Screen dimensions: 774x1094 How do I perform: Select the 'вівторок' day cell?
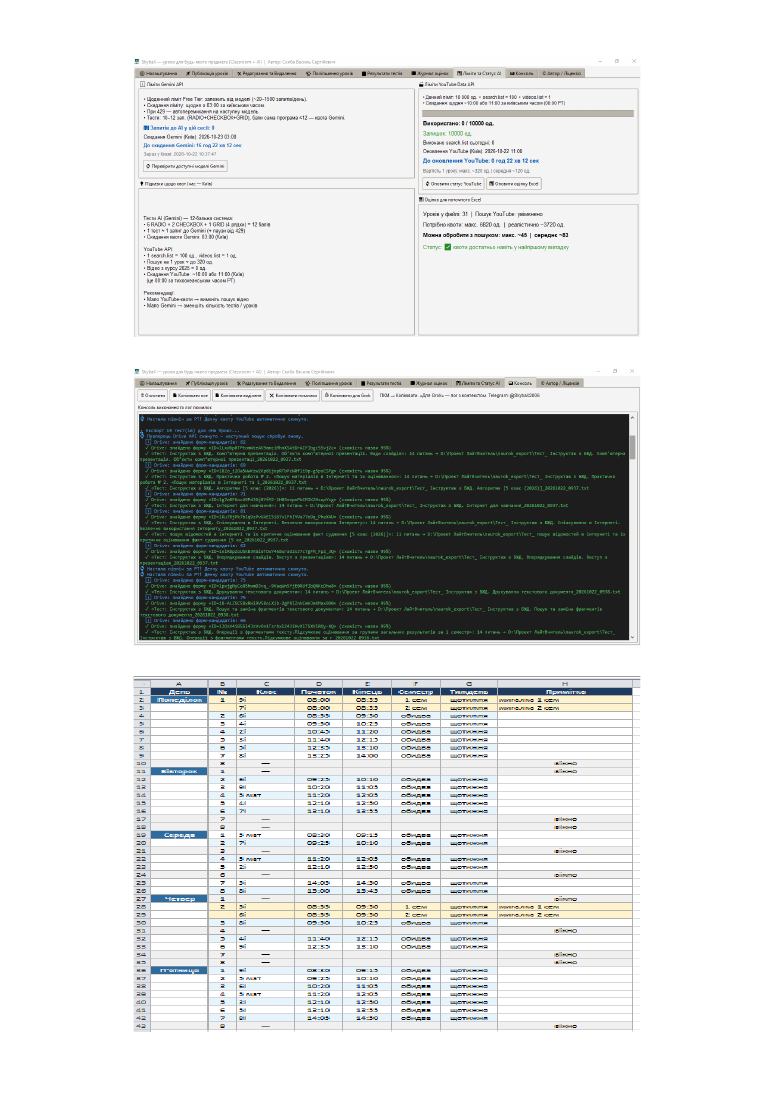coord(179,771)
